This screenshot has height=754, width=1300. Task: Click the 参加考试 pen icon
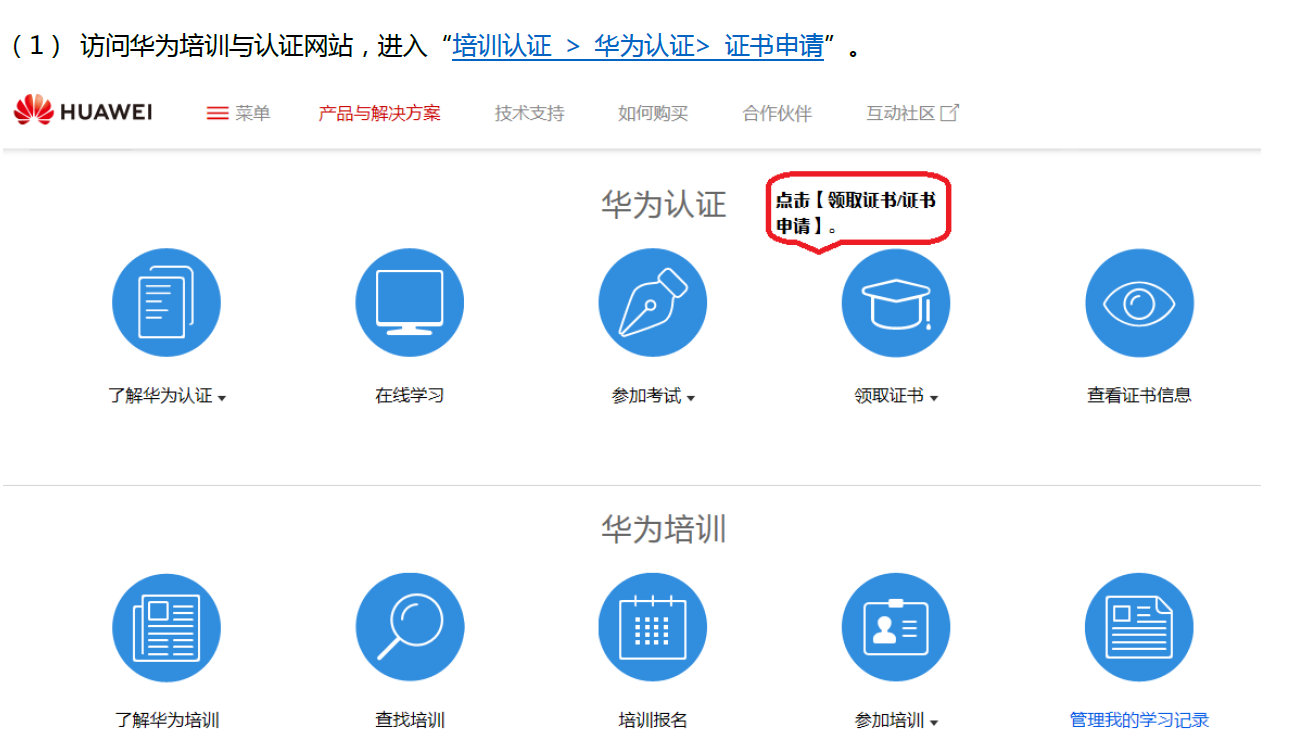[653, 302]
